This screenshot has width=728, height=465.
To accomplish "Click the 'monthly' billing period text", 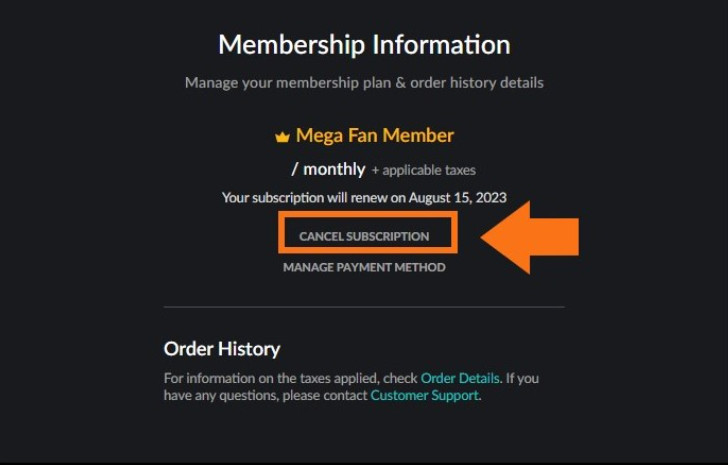I will pos(334,169).
